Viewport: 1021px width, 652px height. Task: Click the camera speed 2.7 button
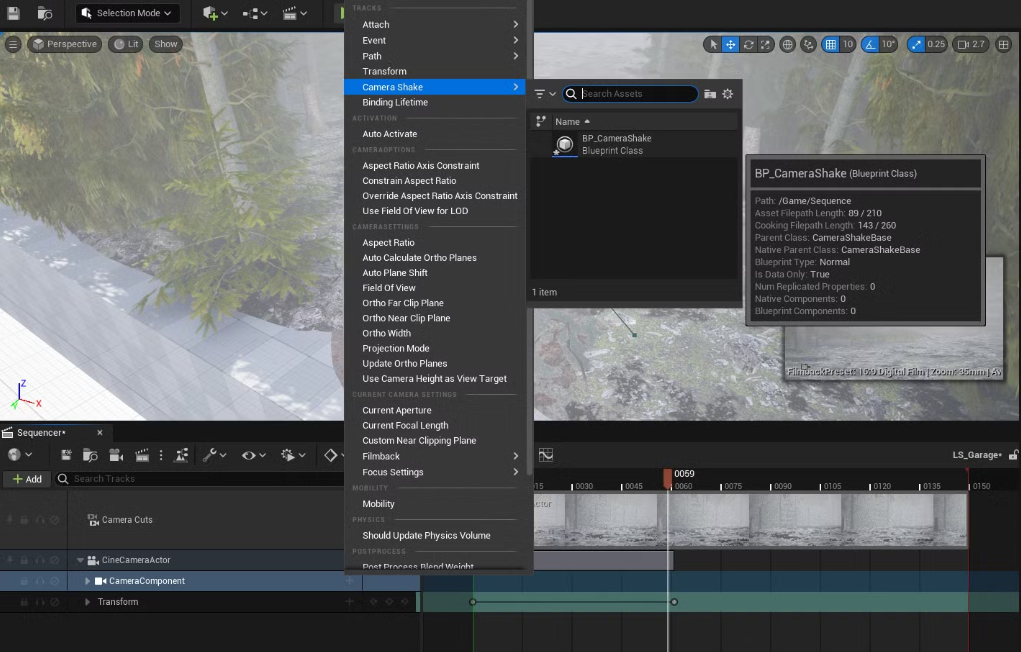[970, 44]
